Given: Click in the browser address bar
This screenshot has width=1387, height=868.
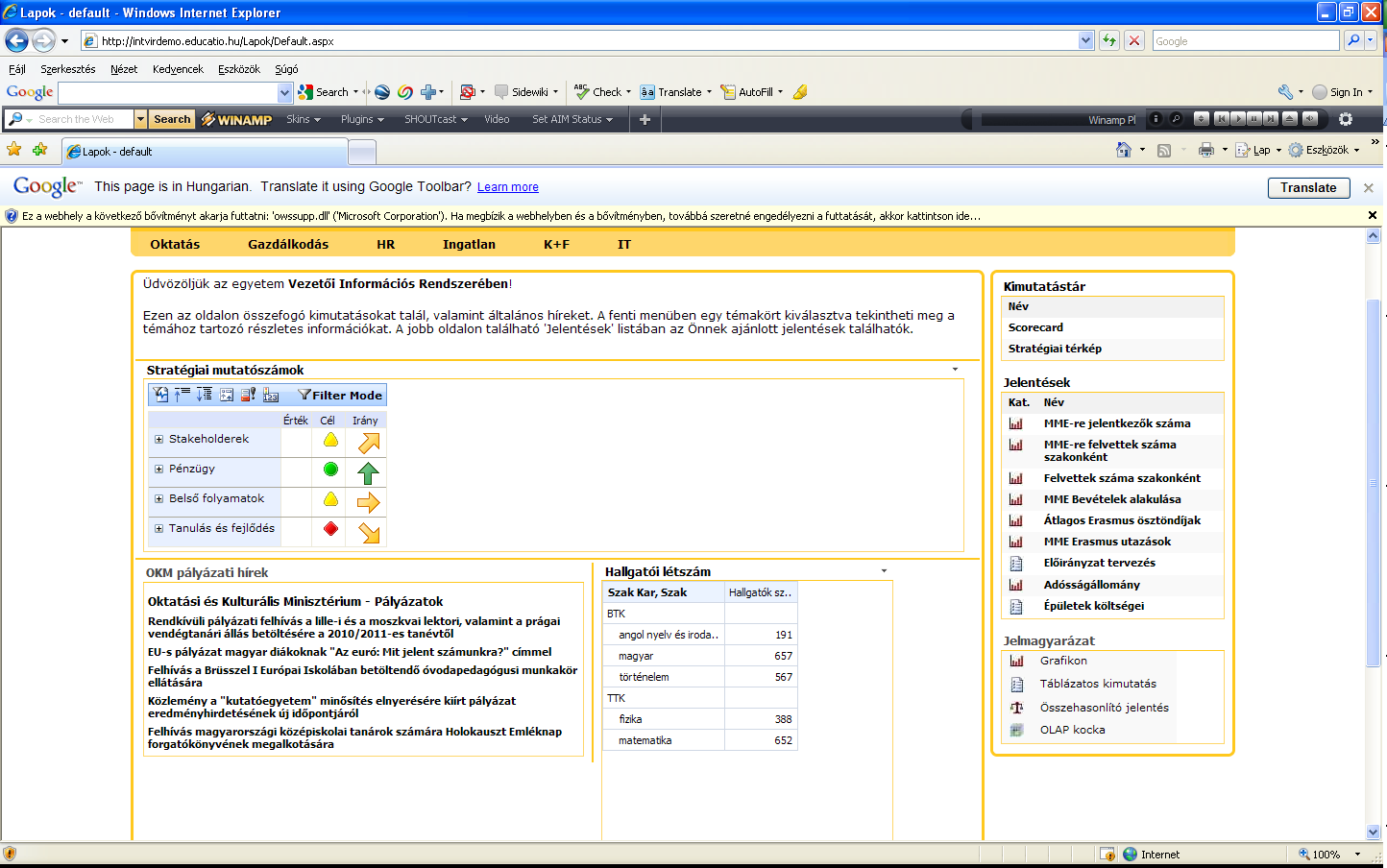Looking at the screenshot, I should (588, 41).
